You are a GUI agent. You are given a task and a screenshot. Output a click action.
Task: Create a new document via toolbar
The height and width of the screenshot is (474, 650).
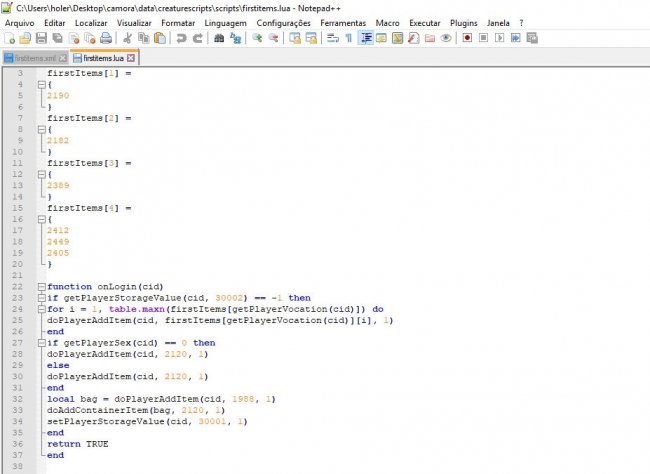[x=10, y=39]
